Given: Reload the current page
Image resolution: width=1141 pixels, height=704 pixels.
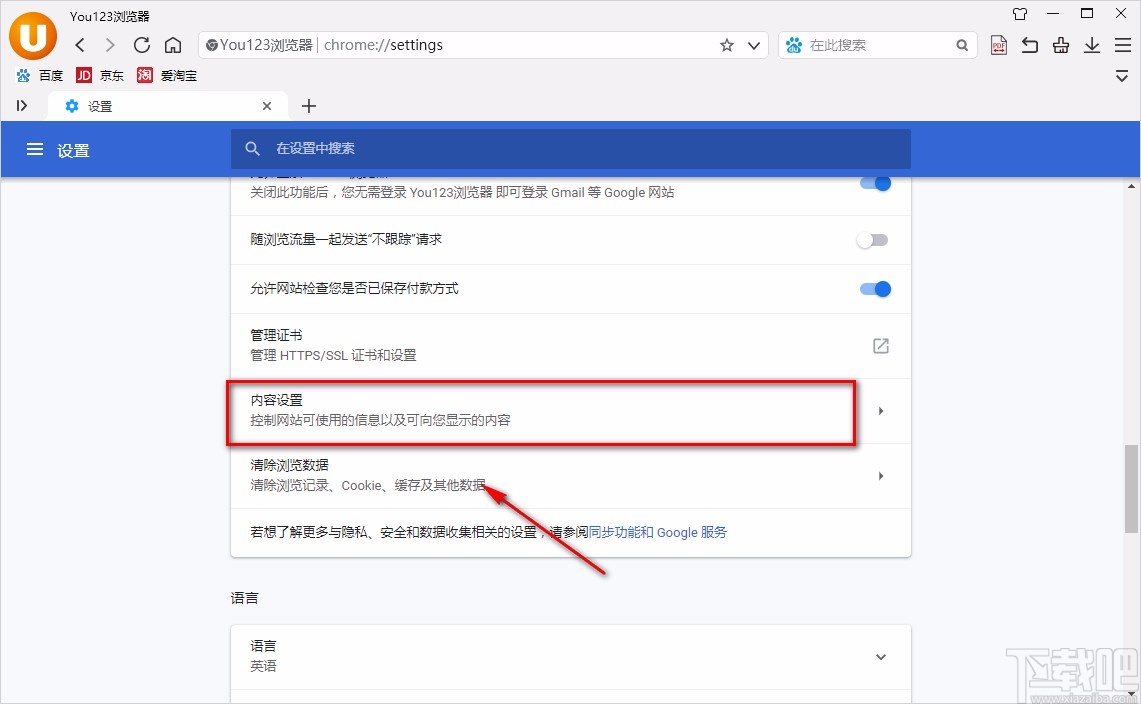Looking at the screenshot, I should coord(142,45).
